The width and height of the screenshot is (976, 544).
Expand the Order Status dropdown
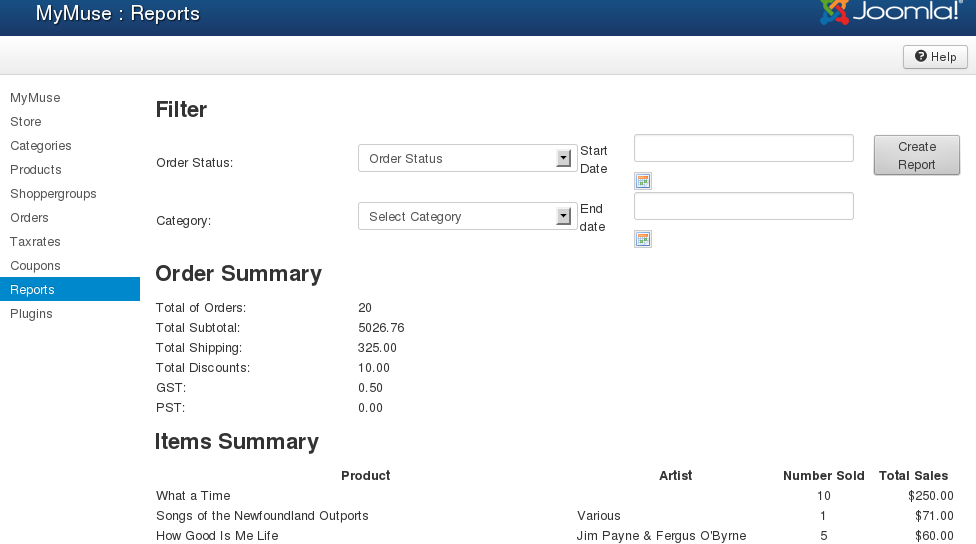(467, 159)
